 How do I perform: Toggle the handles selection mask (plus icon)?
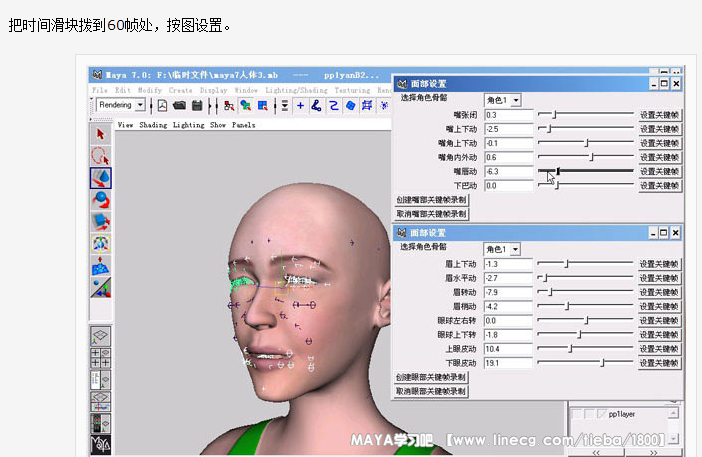300,106
